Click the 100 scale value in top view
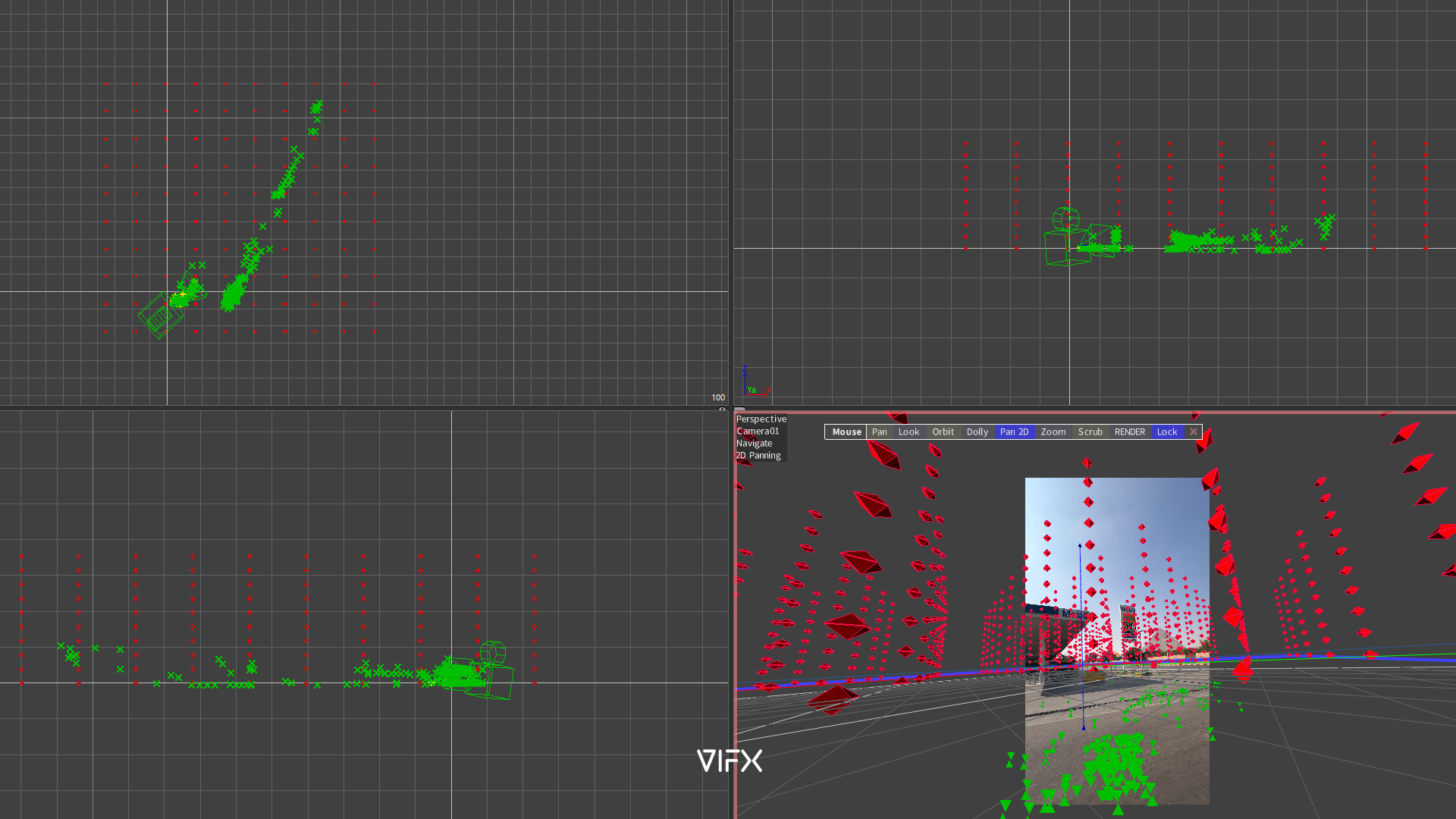 717,397
